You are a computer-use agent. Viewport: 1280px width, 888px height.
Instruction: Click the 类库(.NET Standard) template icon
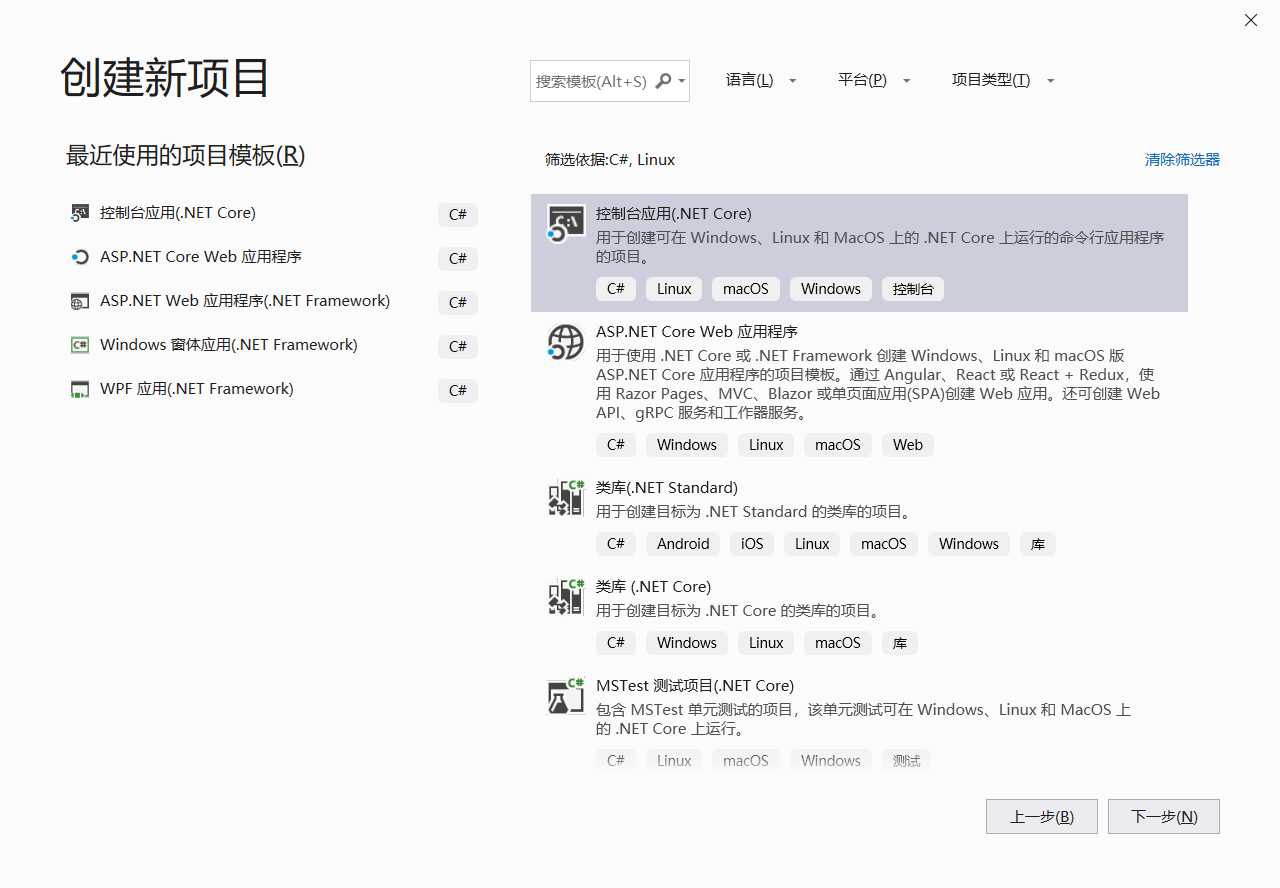pyautogui.click(x=566, y=498)
